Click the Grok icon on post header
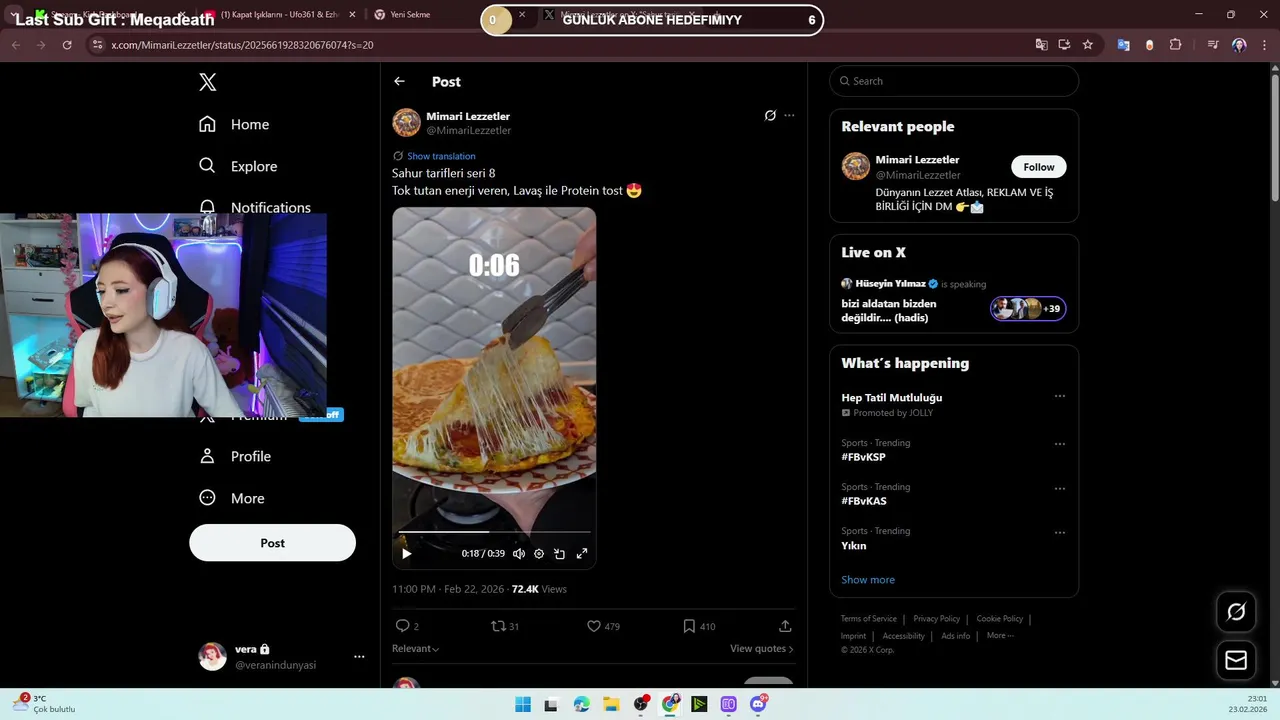This screenshot has height=720, width=1280. coord(770,115)
